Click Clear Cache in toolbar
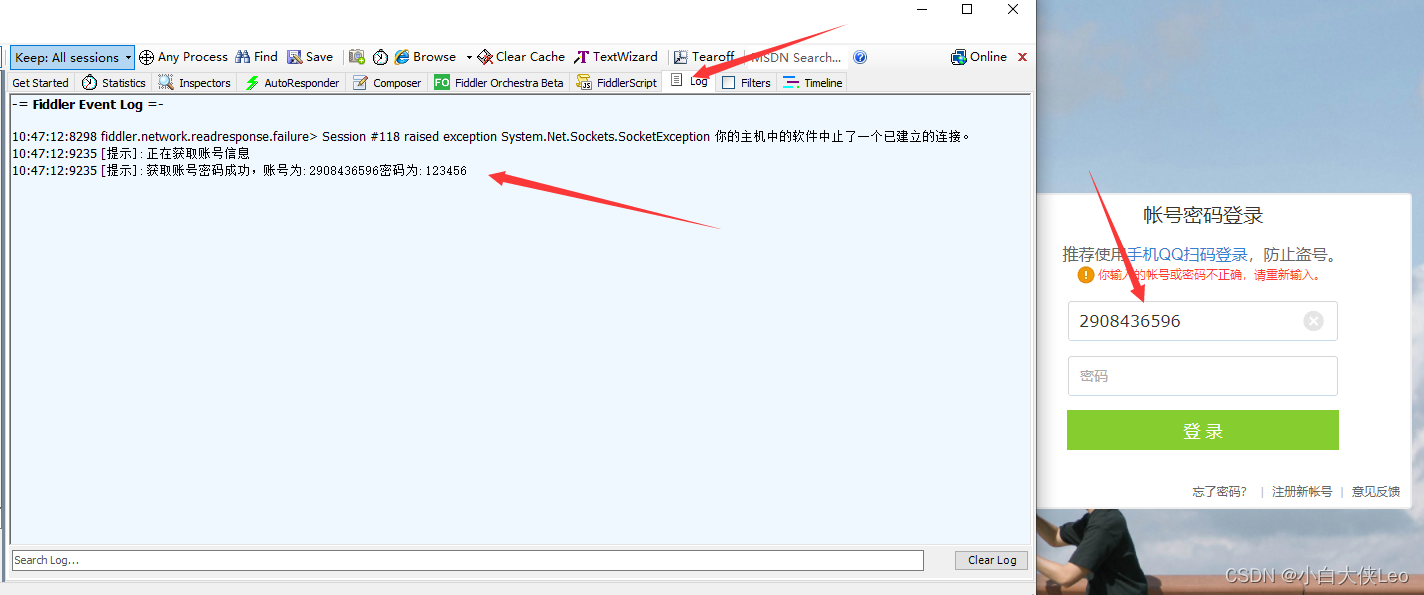Screen dimensions: 1424x595 click(521, 57)
